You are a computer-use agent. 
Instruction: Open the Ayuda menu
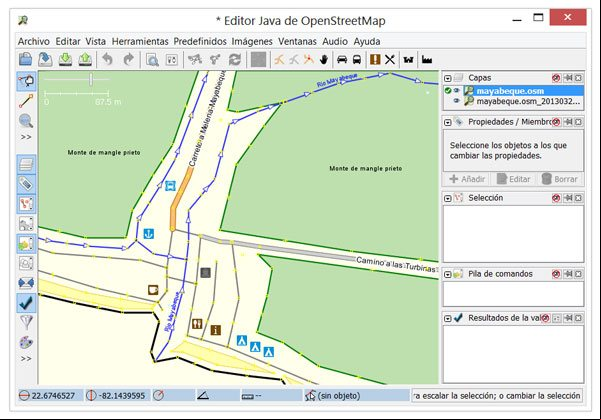pyautogui.click(x=367, y=41)
